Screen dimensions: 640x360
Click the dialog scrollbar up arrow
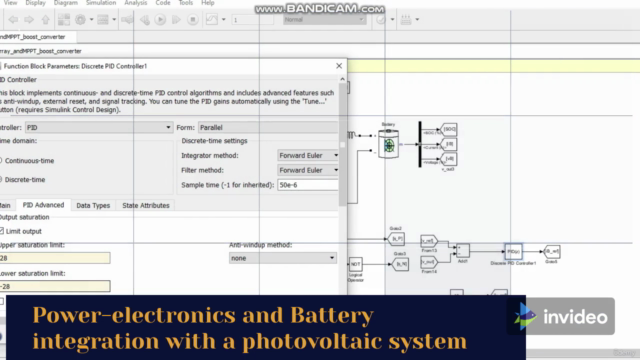(x=342, y=79)
